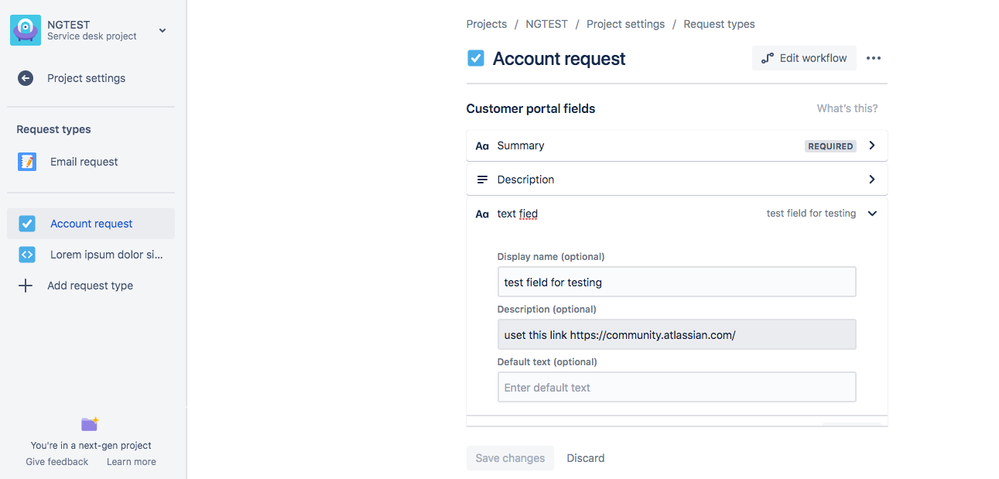
Task: Click the Give feedback link
Action: coord(57,462)
